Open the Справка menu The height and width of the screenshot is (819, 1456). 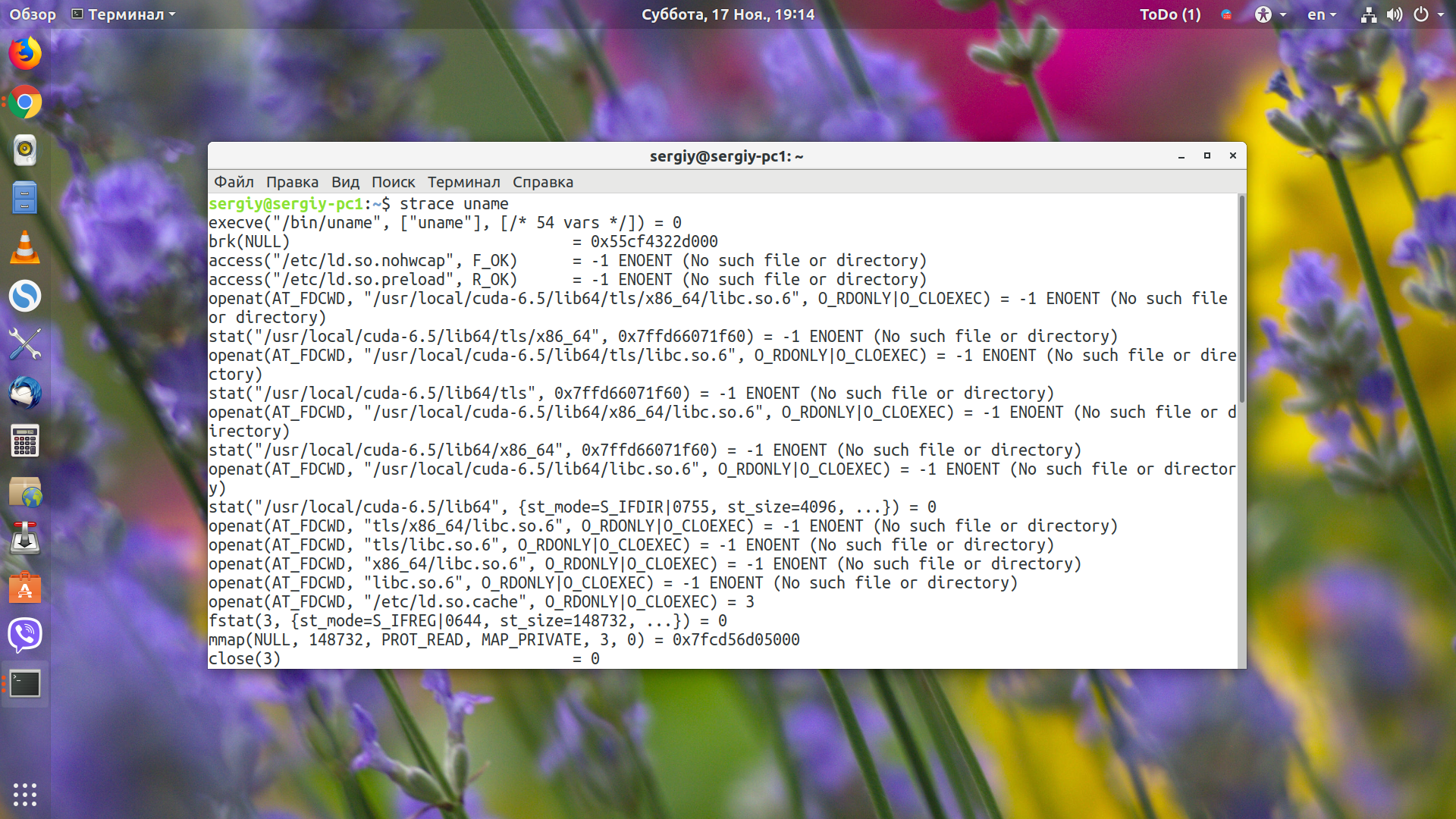(x=543, y=182)
